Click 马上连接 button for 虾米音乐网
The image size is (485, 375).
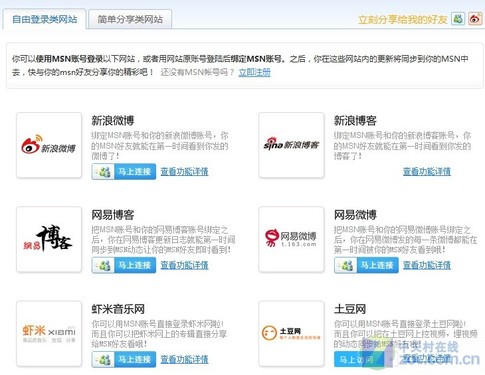pyautogui.click(x=124, y=359)
